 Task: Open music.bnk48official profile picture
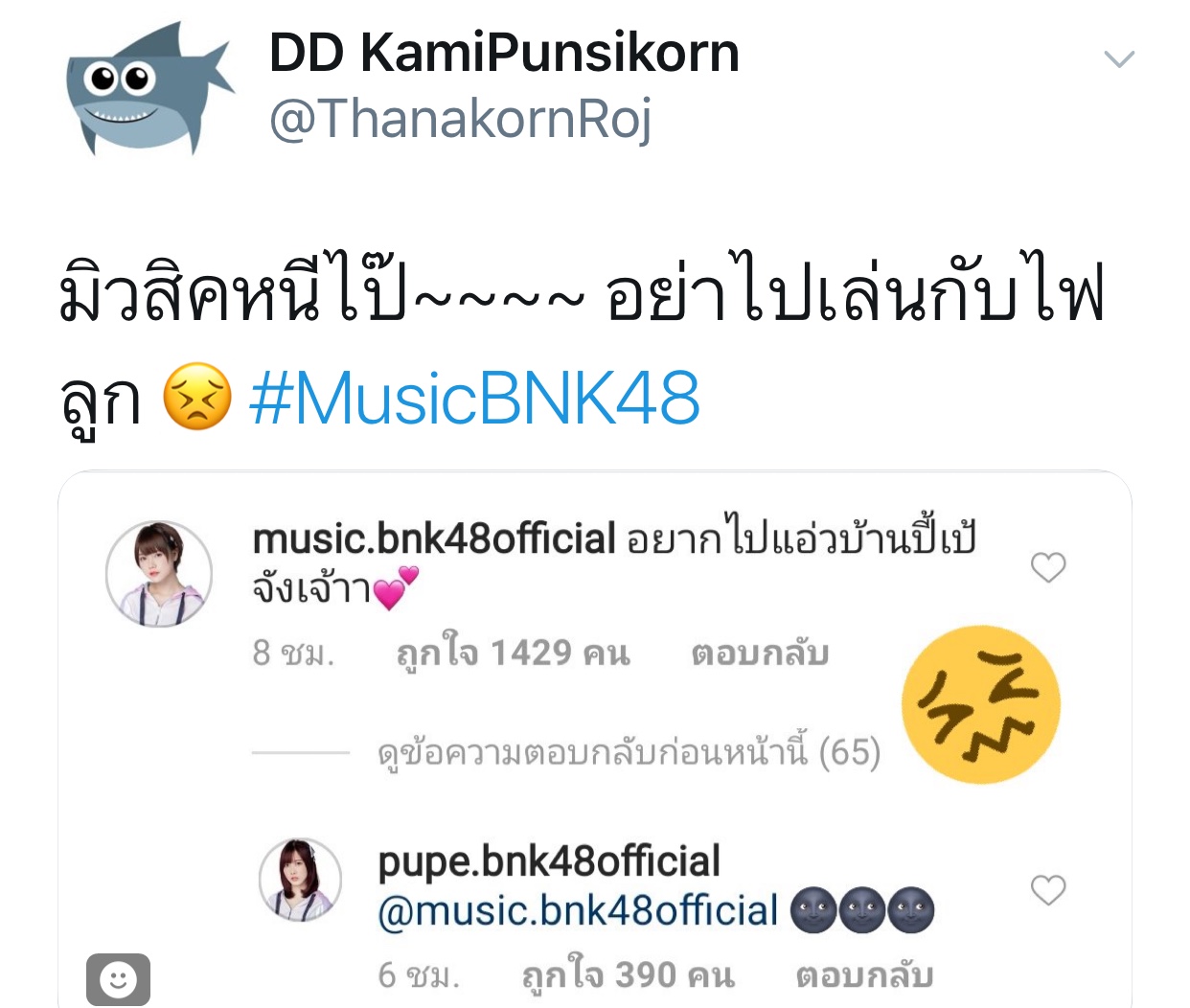click(x=159, y=574)
